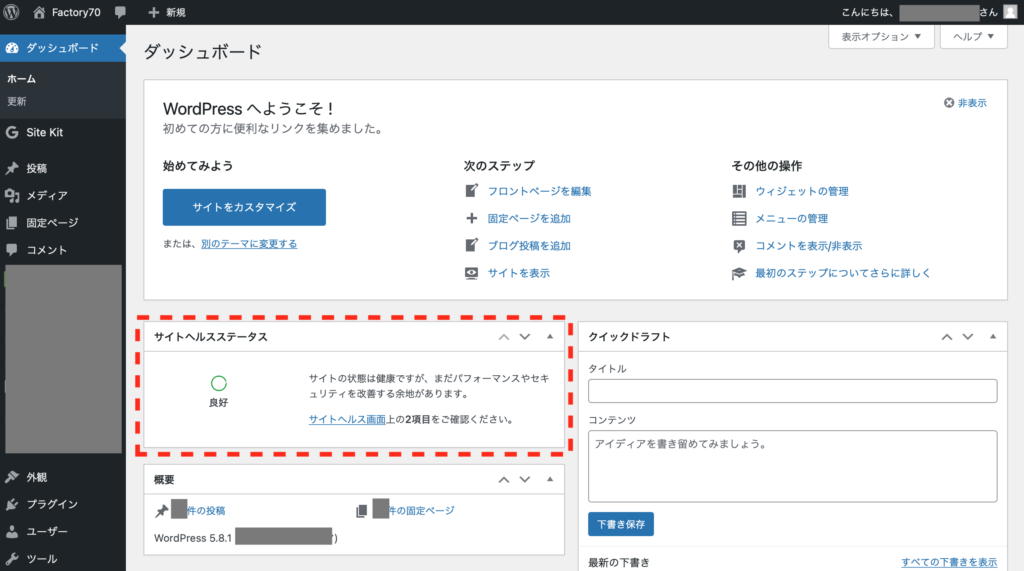
Task: Click Factory70 site name in admin bar
Action: click(x=76, y=12)
